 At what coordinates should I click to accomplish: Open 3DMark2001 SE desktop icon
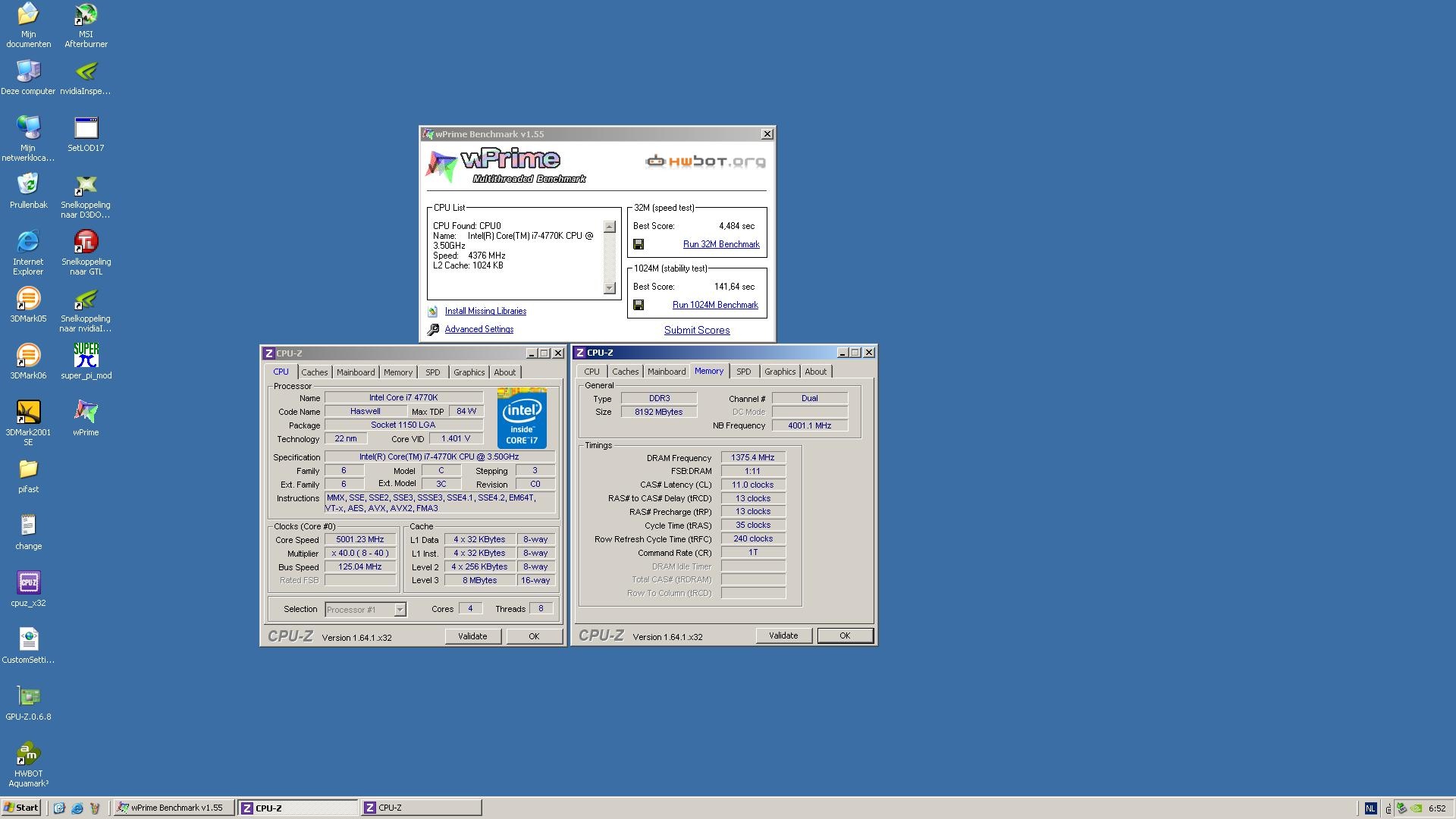28,413
